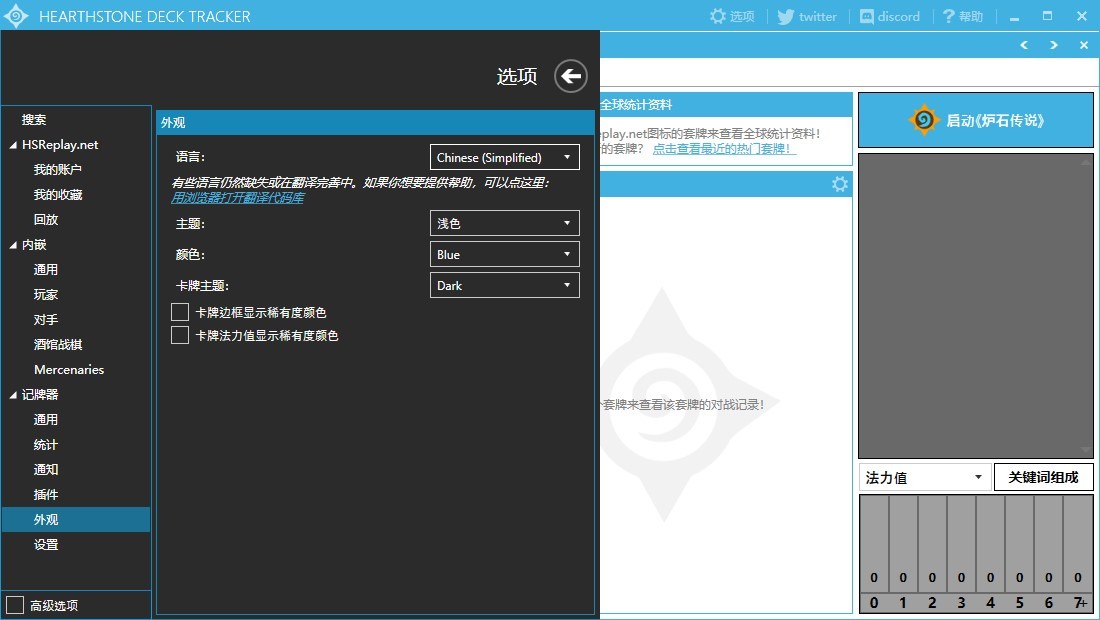Toggle the 高级选项 checkbox

tap(15, 604)
